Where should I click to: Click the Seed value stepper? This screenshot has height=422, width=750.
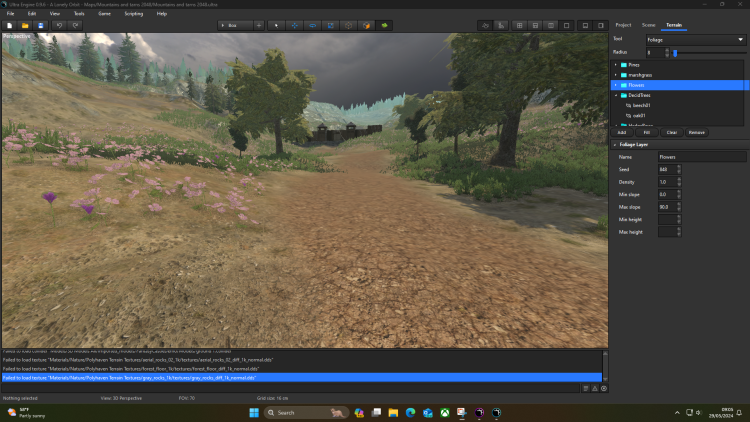point(679,169)
